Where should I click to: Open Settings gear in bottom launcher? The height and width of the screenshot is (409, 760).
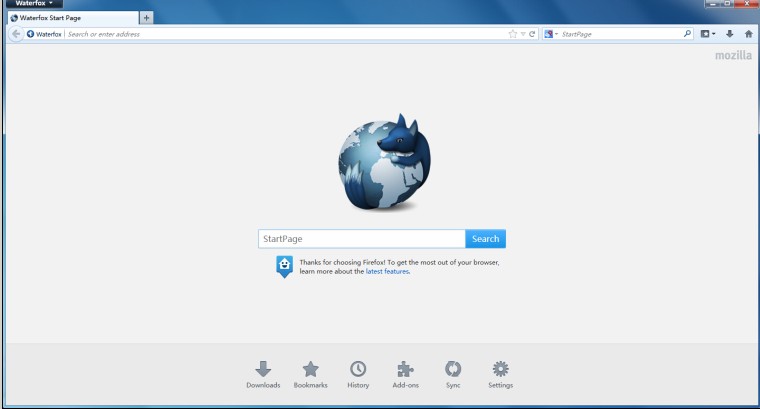pos(501,375)
